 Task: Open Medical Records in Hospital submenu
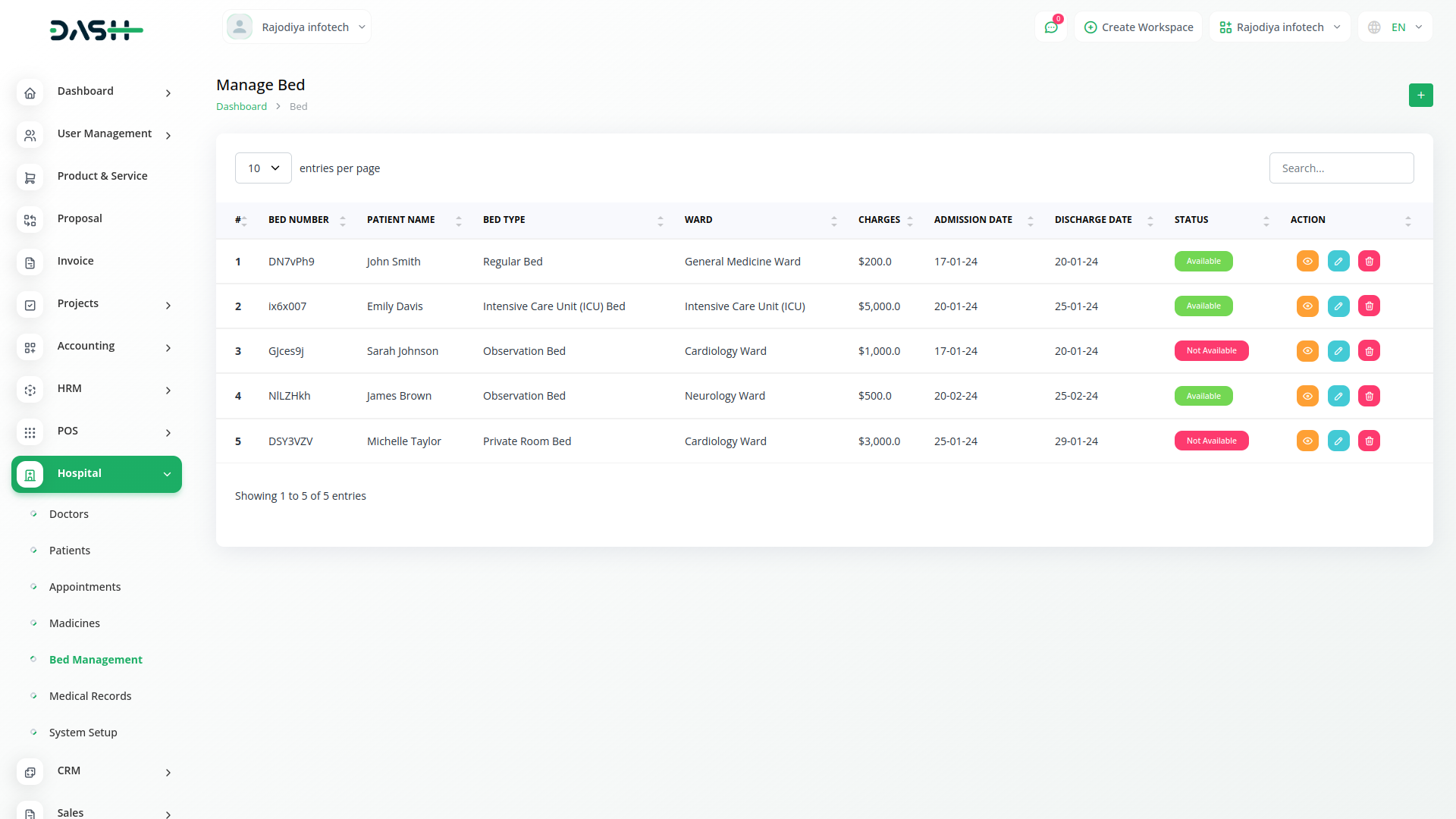90,696
